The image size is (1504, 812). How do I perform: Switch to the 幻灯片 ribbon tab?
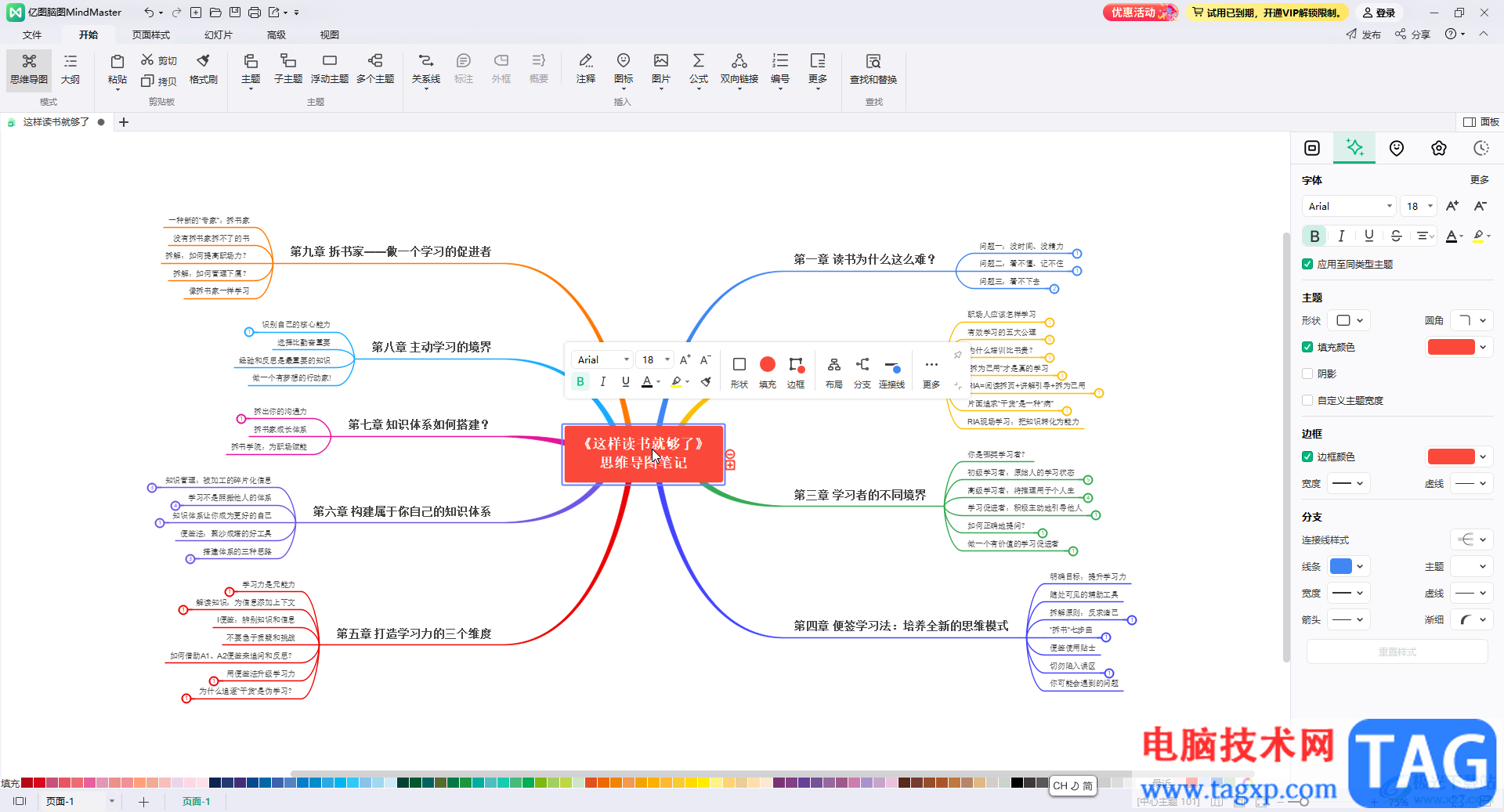(219, 34)
